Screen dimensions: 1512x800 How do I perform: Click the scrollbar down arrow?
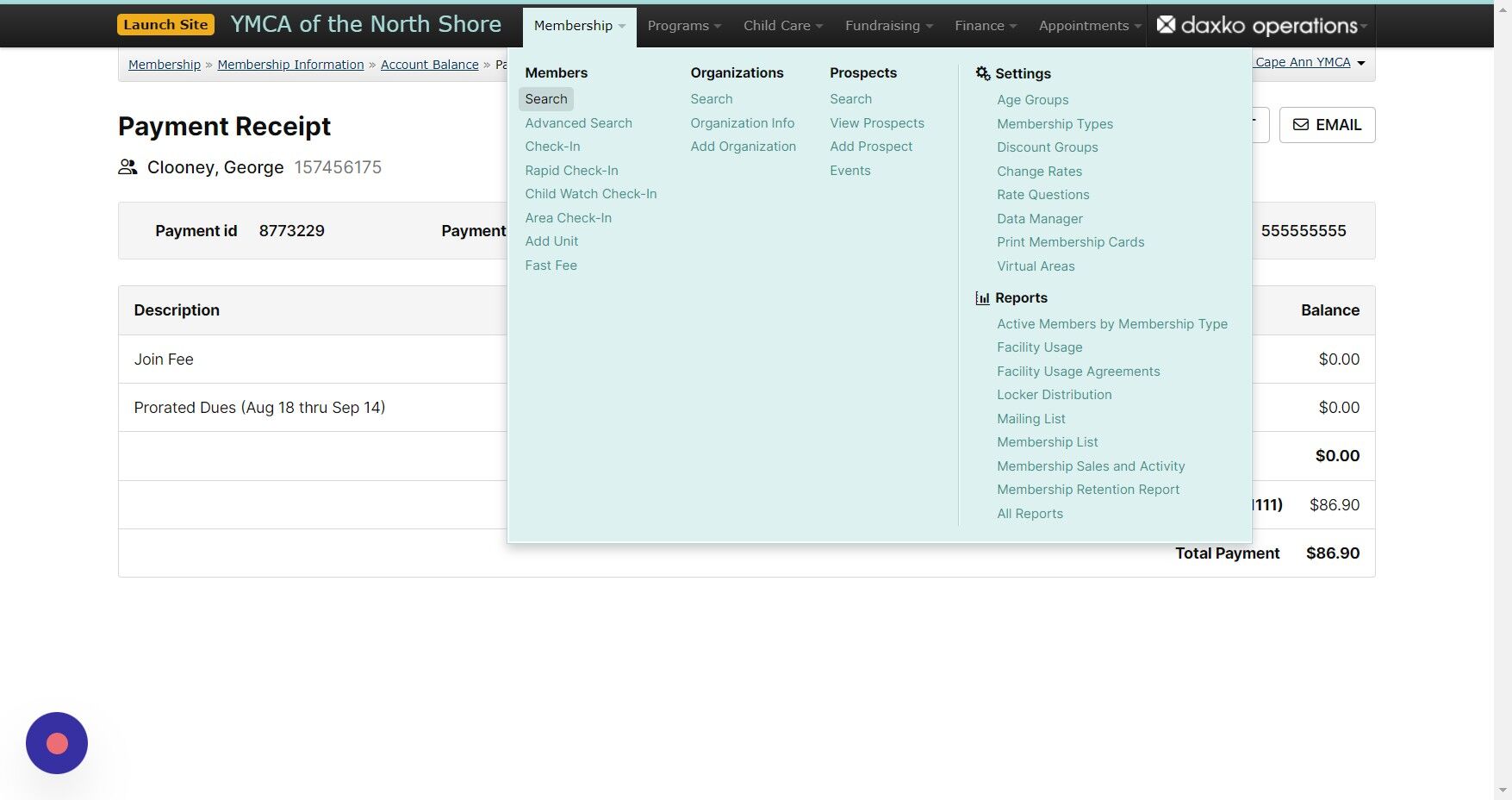coord(1503,790)
